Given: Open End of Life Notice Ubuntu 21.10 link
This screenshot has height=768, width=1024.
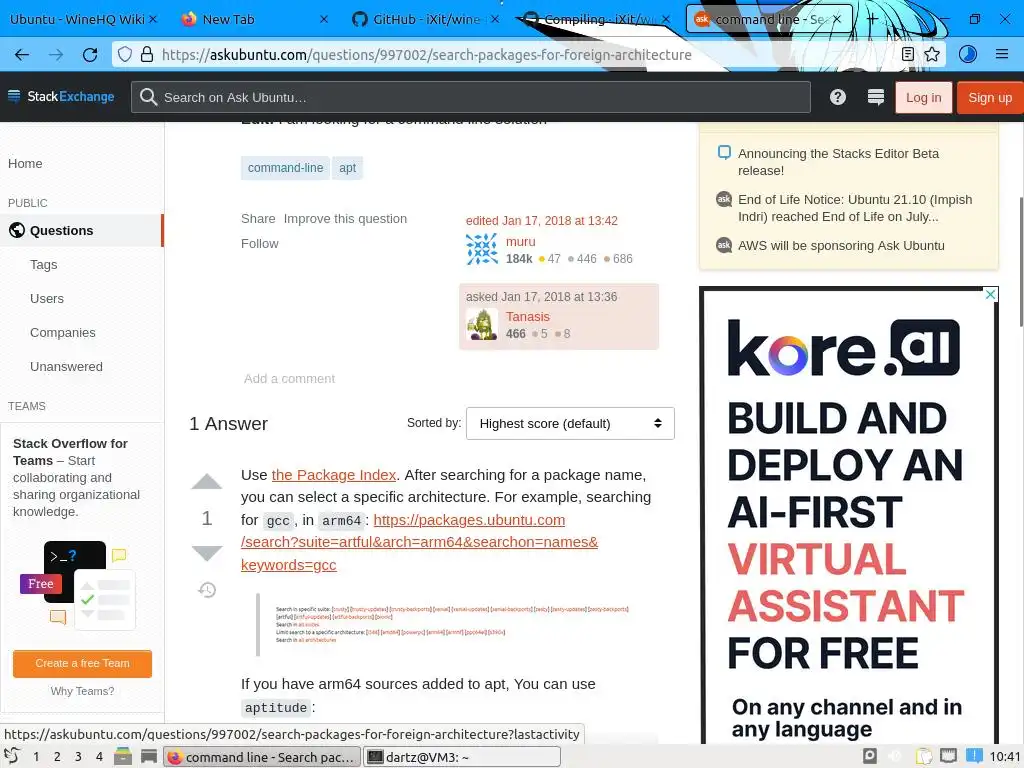Looking at the screenshot, I should coord(855,208).
